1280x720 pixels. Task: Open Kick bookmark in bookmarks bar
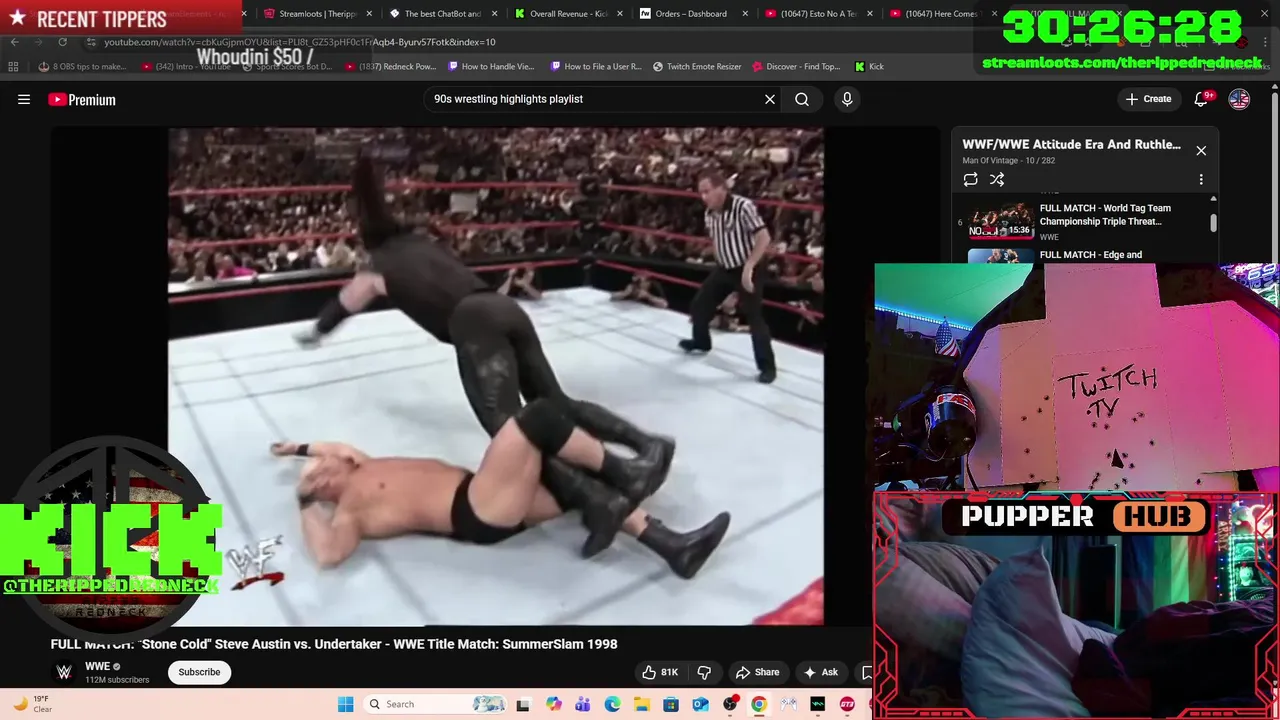[x=869, y=67]
